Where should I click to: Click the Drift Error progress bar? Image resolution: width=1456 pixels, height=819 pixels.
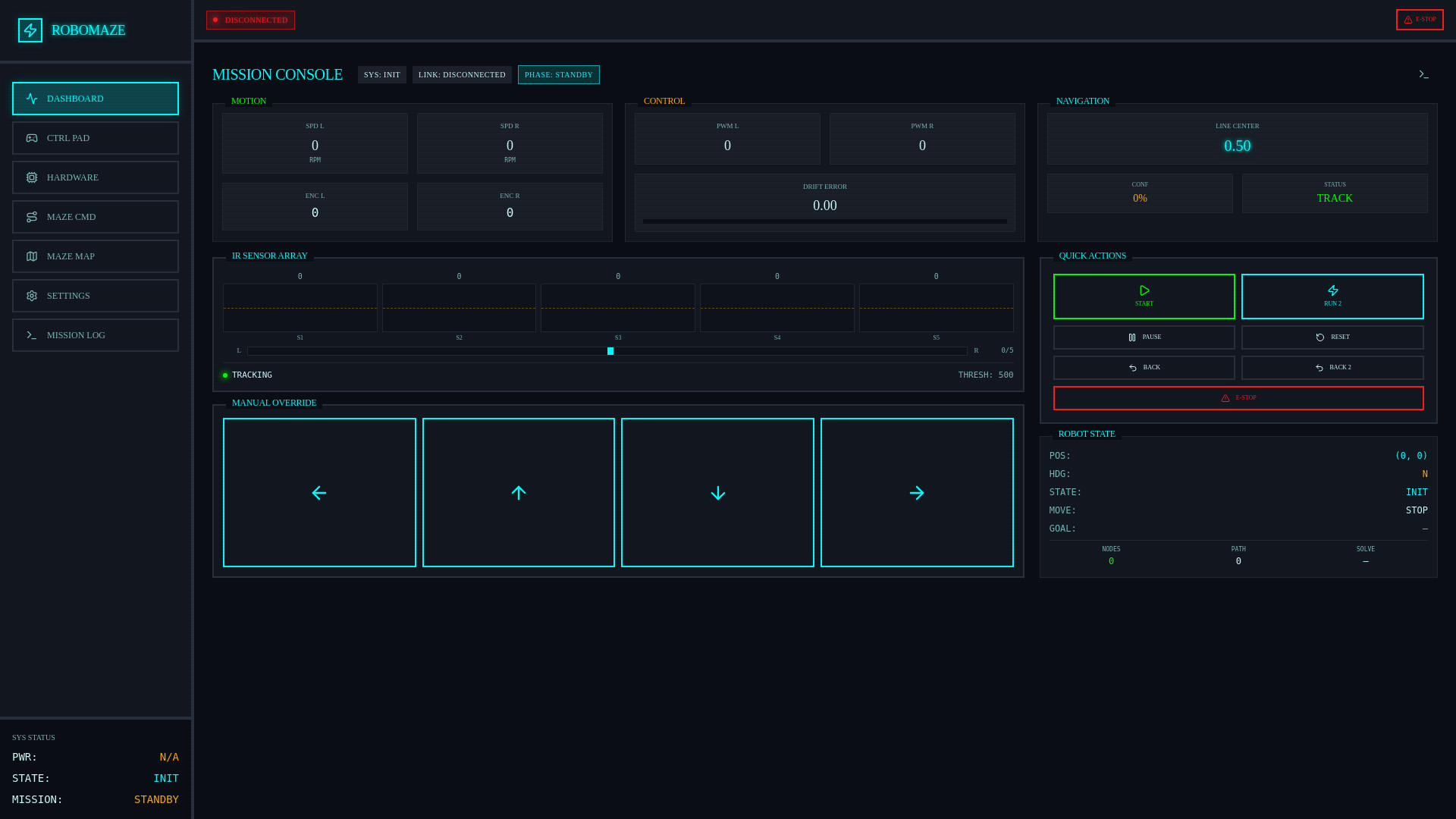click(825, 221)
